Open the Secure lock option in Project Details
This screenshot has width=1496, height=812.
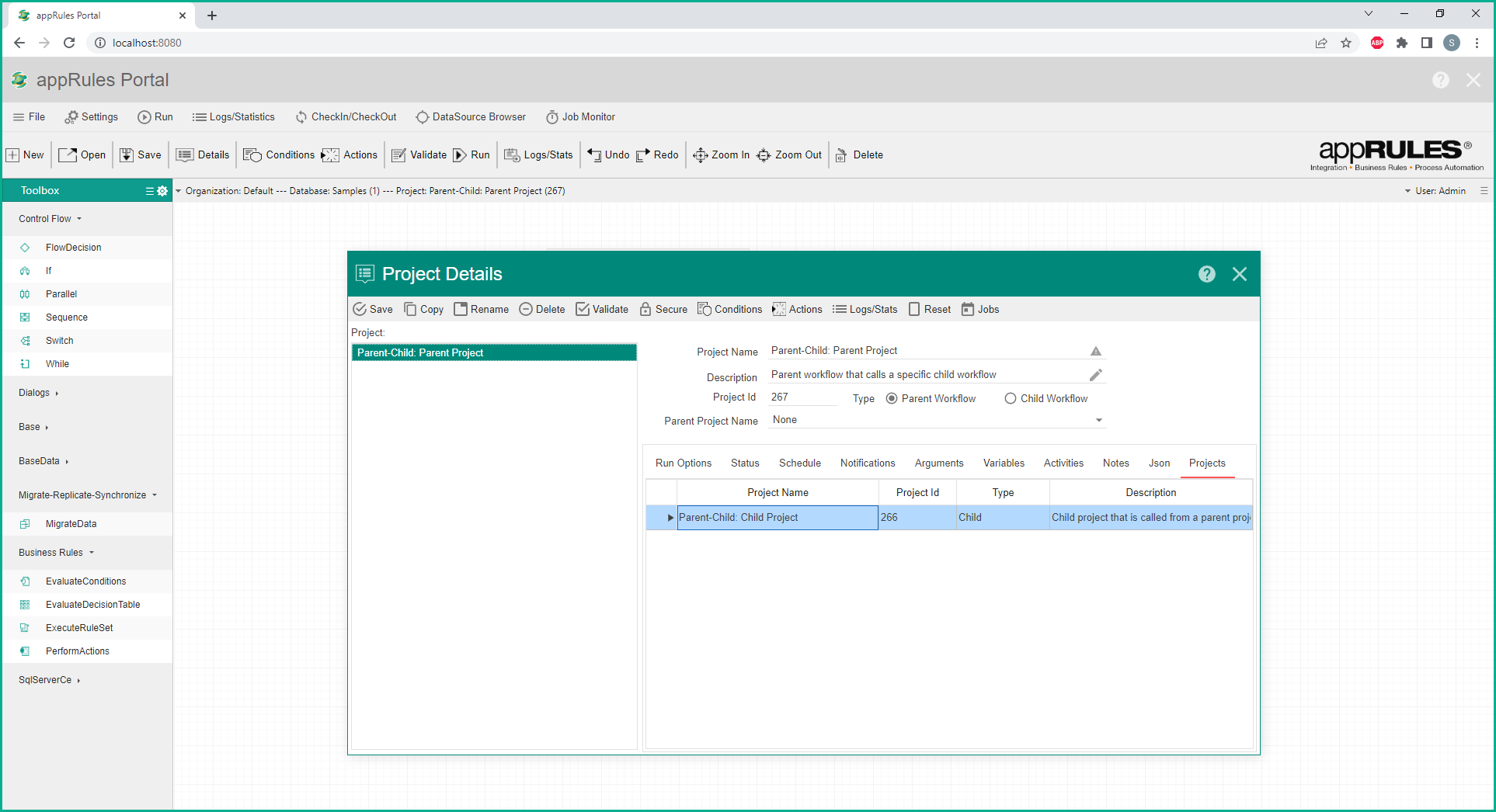click(x=645, y=309)
